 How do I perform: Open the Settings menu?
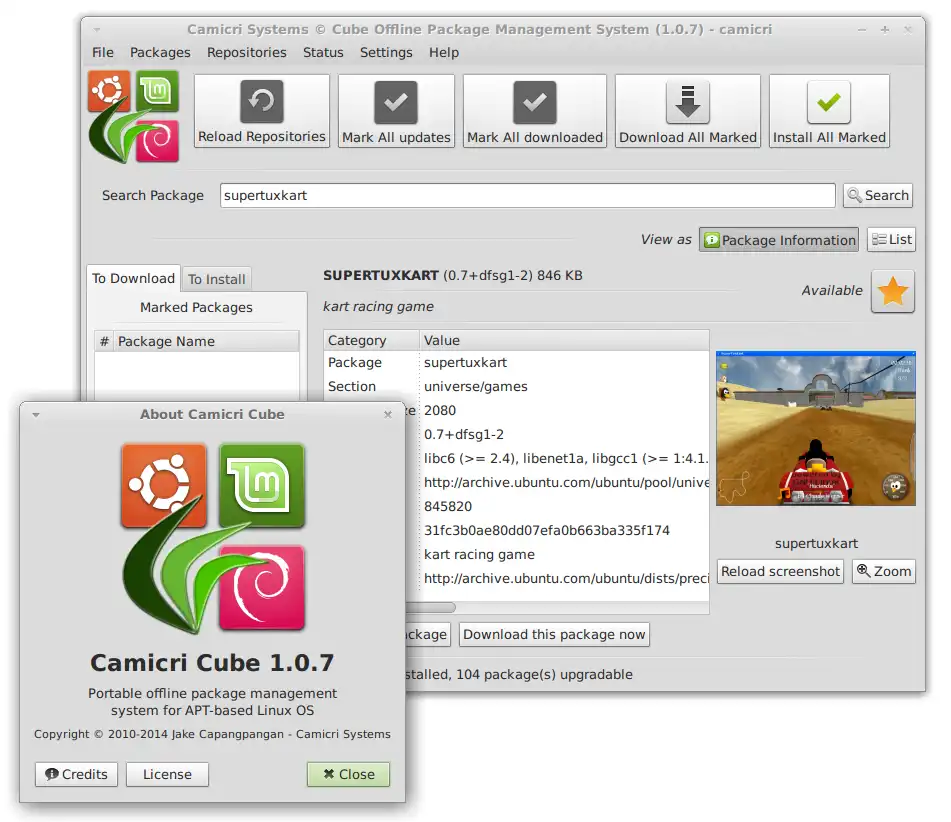(386, 53)
